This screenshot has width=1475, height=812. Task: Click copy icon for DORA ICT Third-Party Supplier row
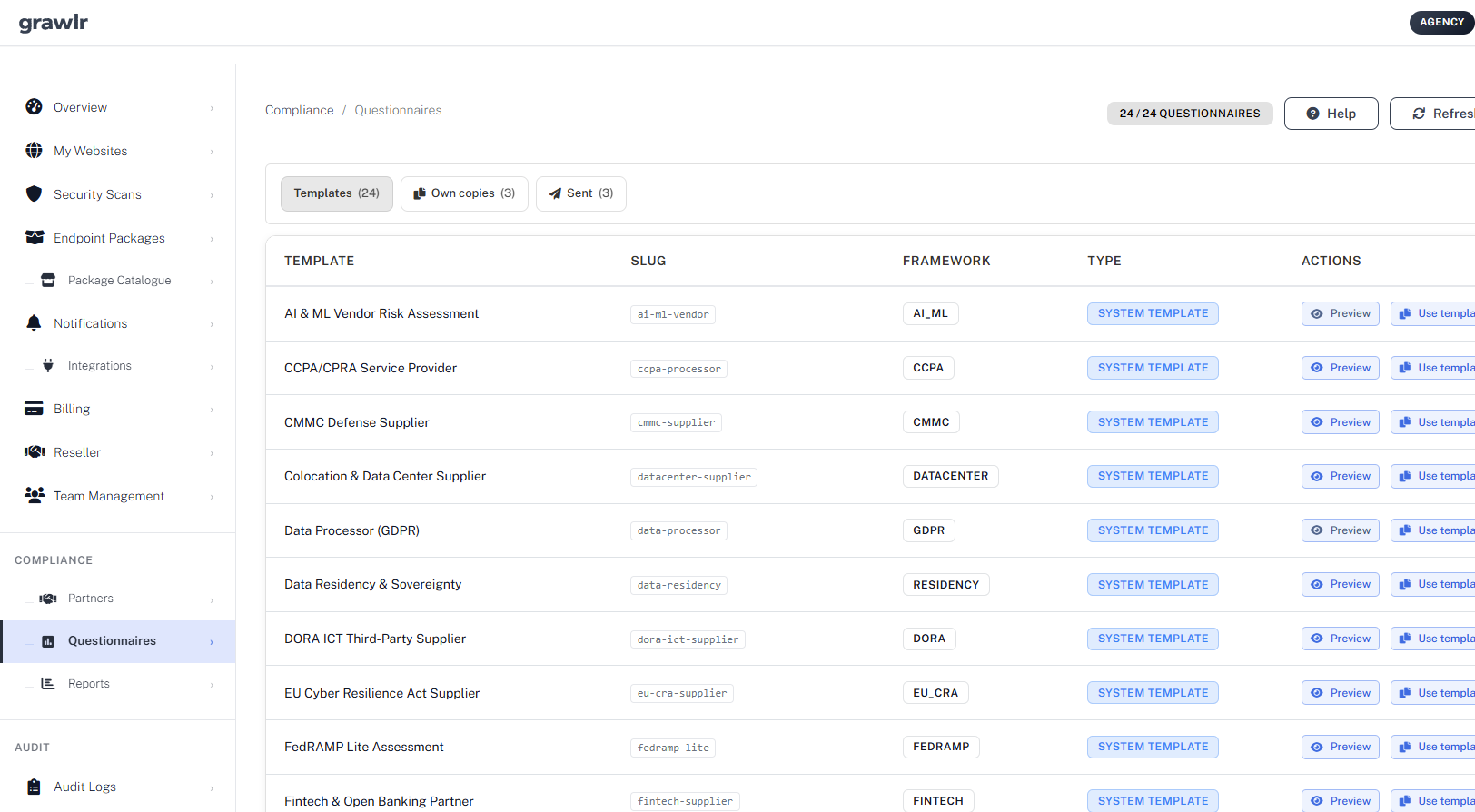[x=1405, y=639]
